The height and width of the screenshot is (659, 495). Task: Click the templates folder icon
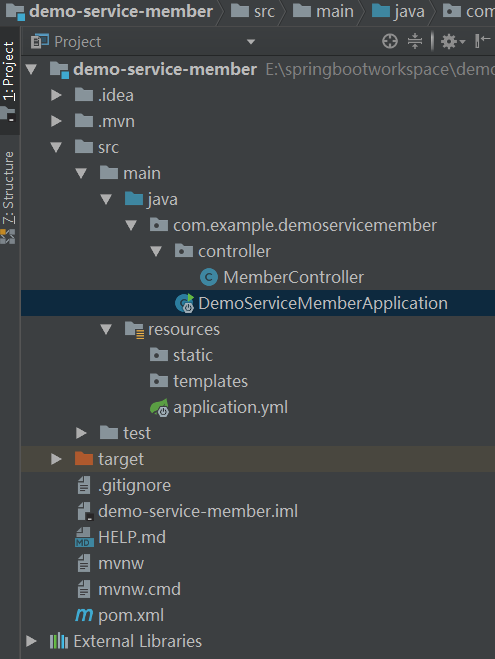[x=159, y=381]
